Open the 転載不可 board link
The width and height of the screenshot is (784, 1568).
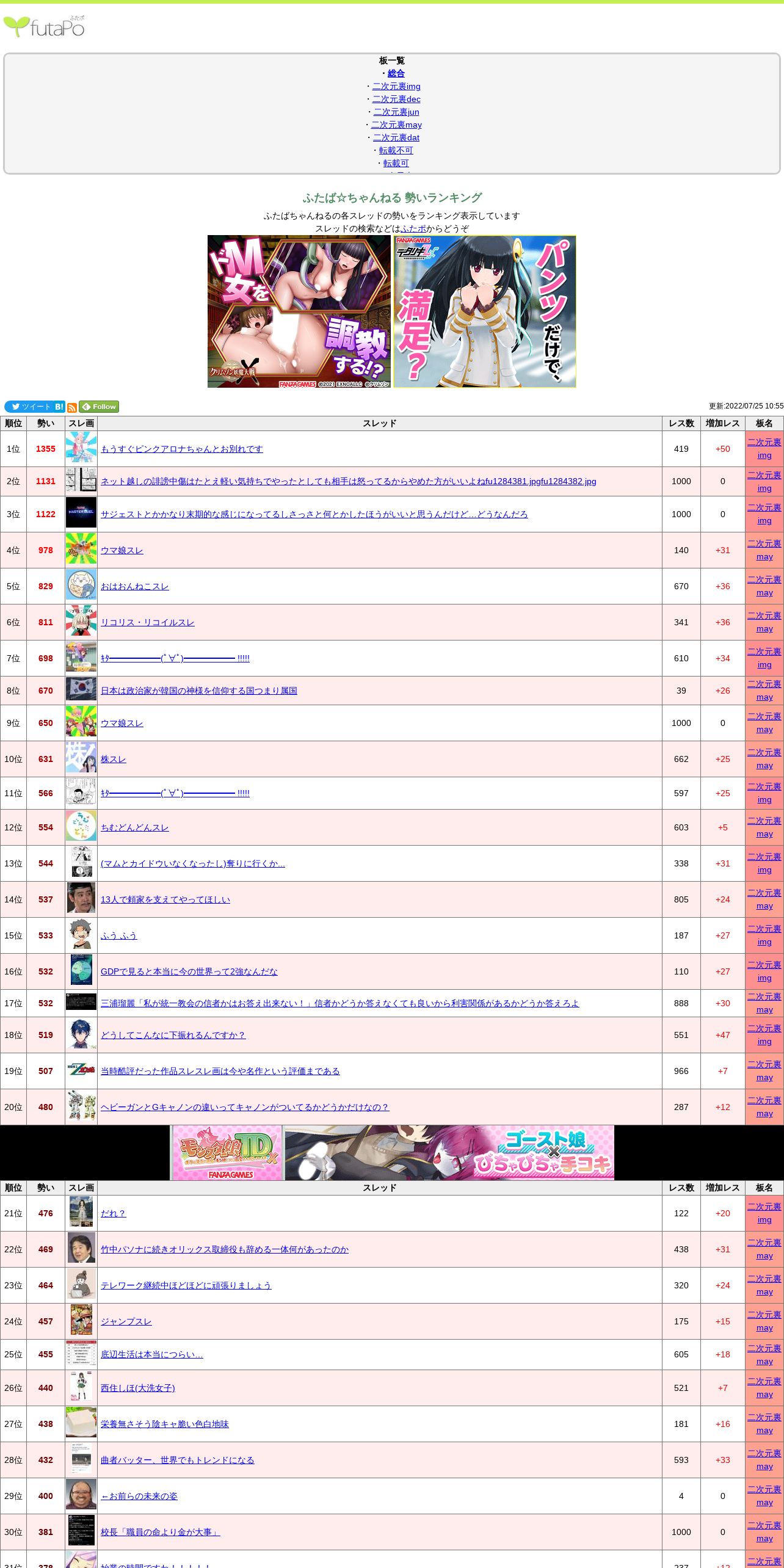396,150
